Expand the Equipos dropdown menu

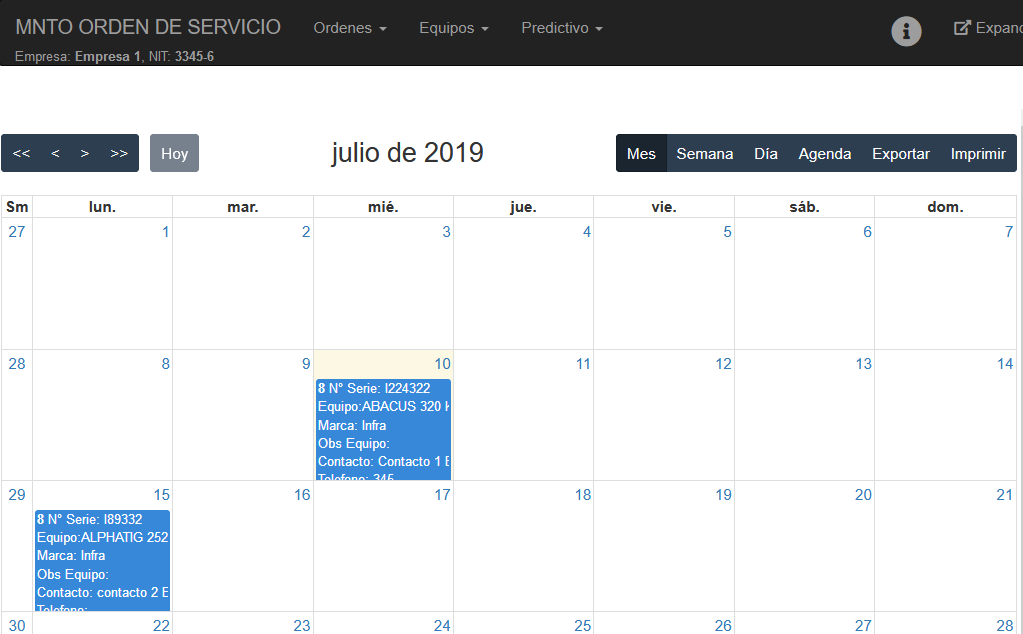click(453, 28)
